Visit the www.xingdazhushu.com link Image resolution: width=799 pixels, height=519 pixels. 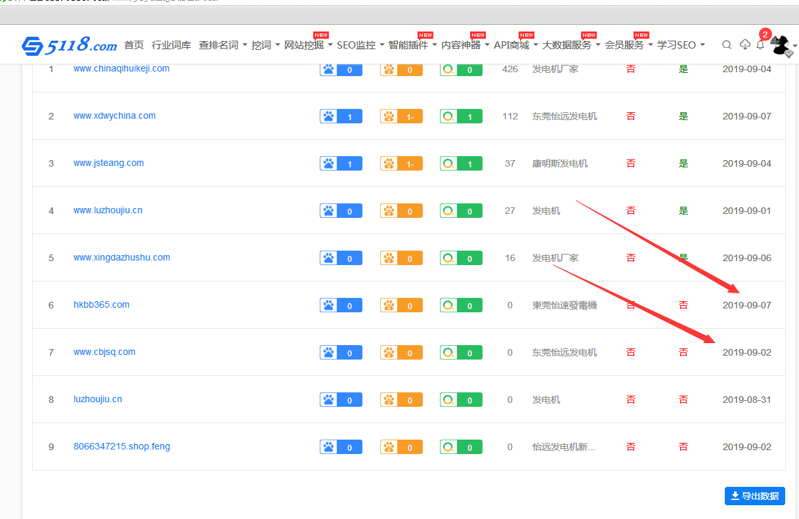121,258
